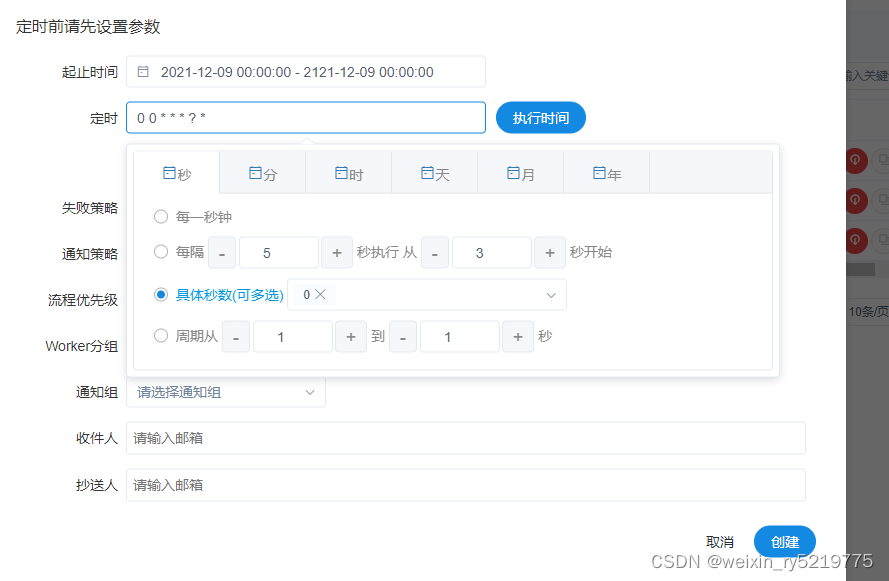Decrease the 每隔 seconds interval value

click(222, 253)
